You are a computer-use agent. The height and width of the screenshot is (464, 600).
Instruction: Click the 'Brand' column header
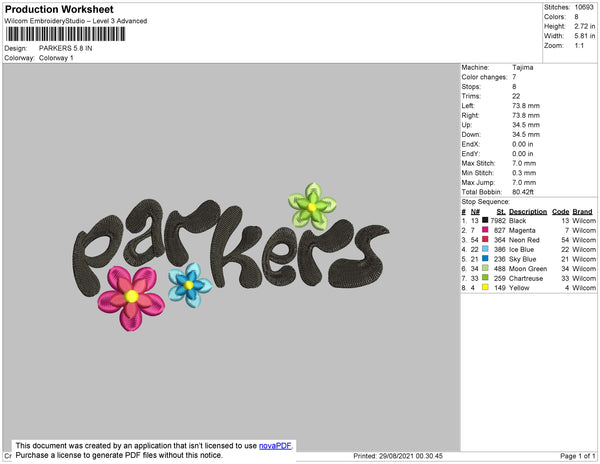click(582, 212)
